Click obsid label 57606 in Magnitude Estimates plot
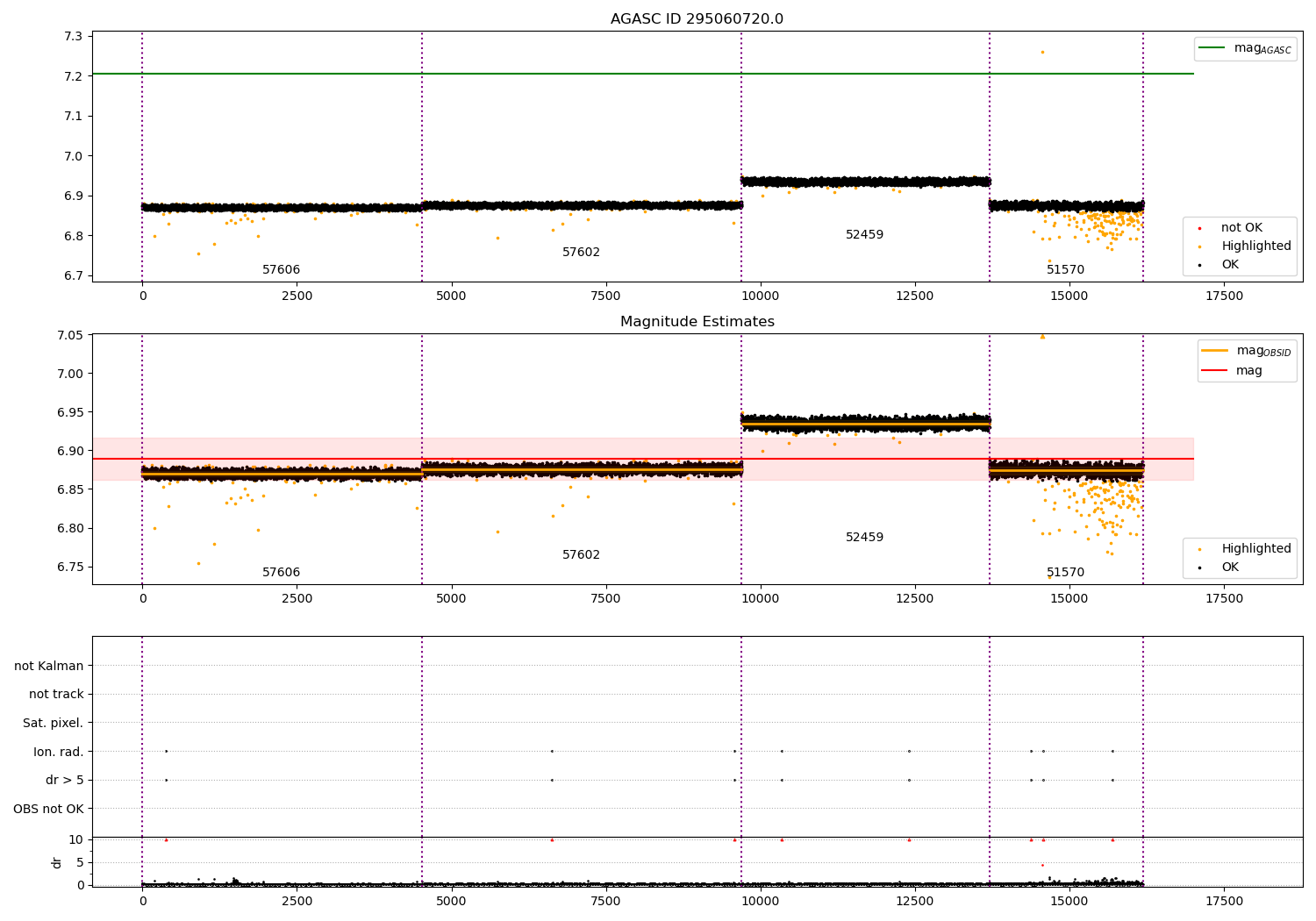Screen dimensions: 1316x921 click(281, 573)
